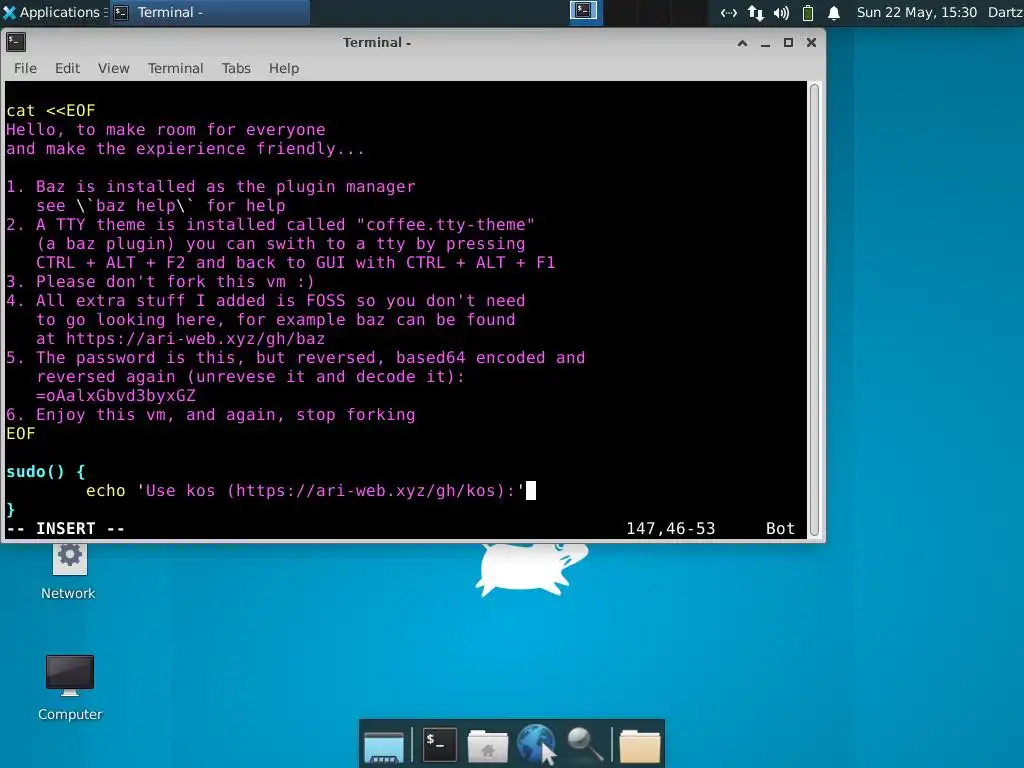Click the terminal's vertical scrollbar
1024x768 pixels.
814,310
